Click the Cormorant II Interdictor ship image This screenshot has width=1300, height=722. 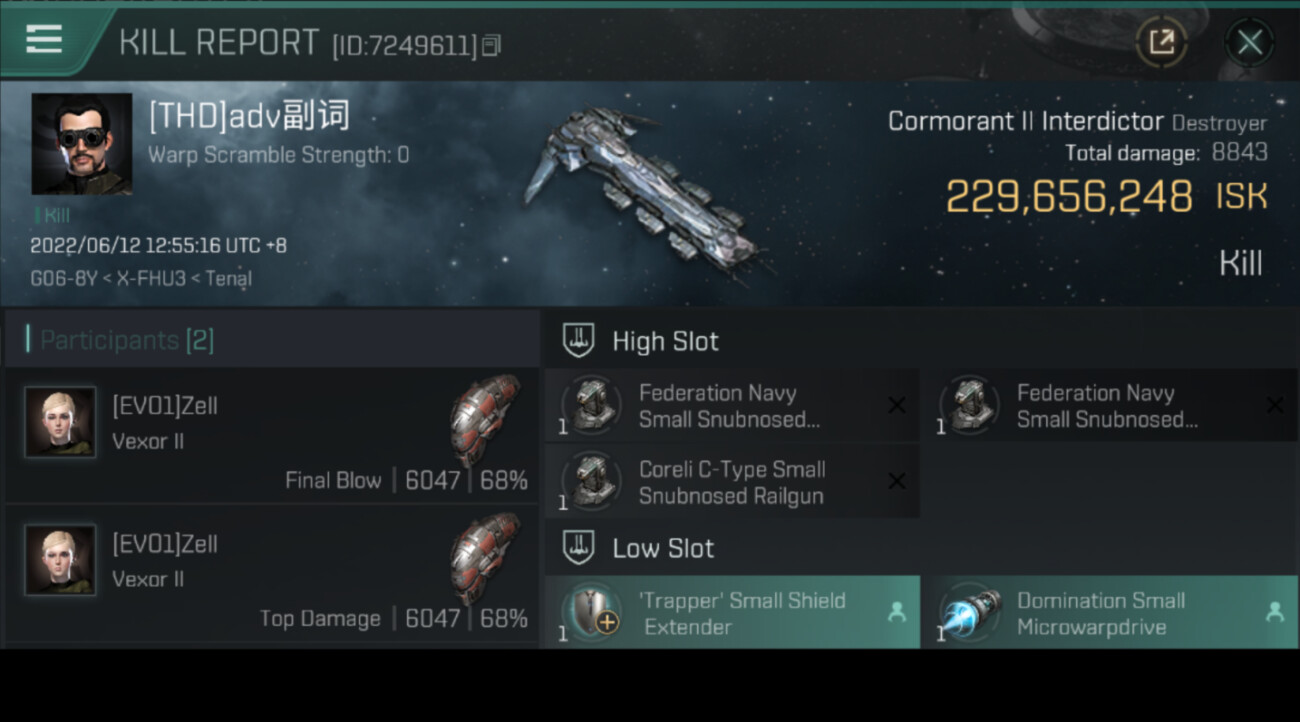(645, 190)
